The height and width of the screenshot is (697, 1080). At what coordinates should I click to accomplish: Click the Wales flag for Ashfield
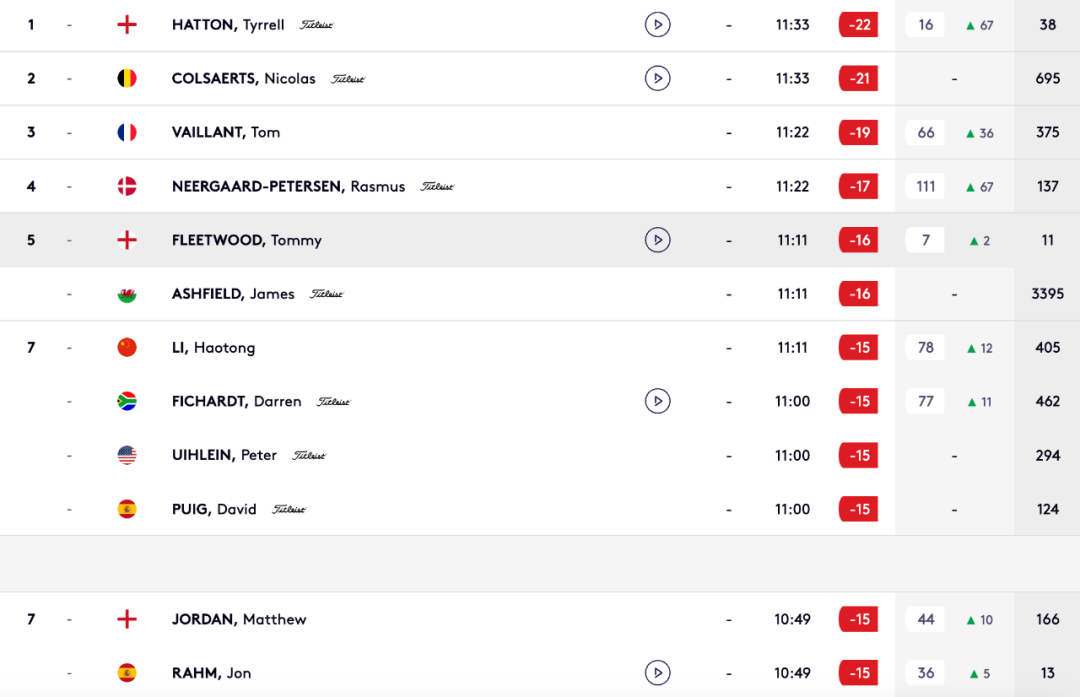click(127, 294)
